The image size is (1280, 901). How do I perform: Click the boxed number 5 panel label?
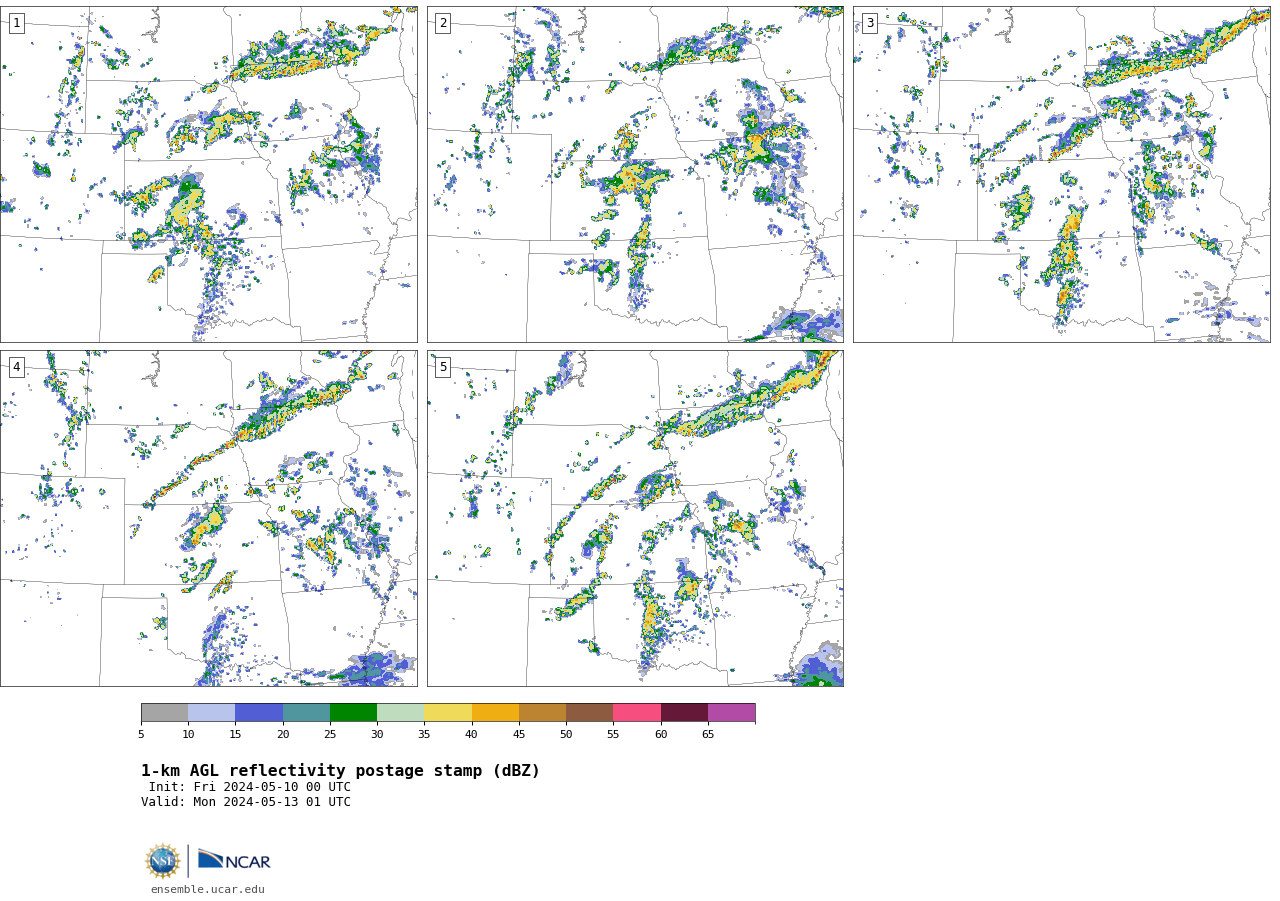click(x=443, y=367)
